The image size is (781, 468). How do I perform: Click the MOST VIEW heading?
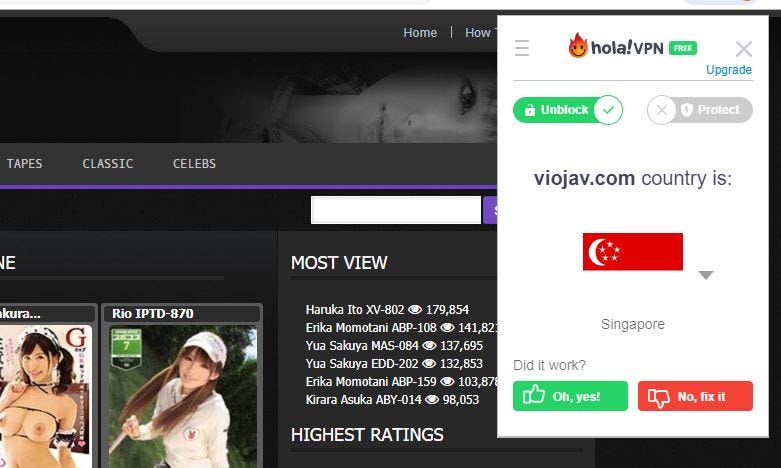pos(339,262)
